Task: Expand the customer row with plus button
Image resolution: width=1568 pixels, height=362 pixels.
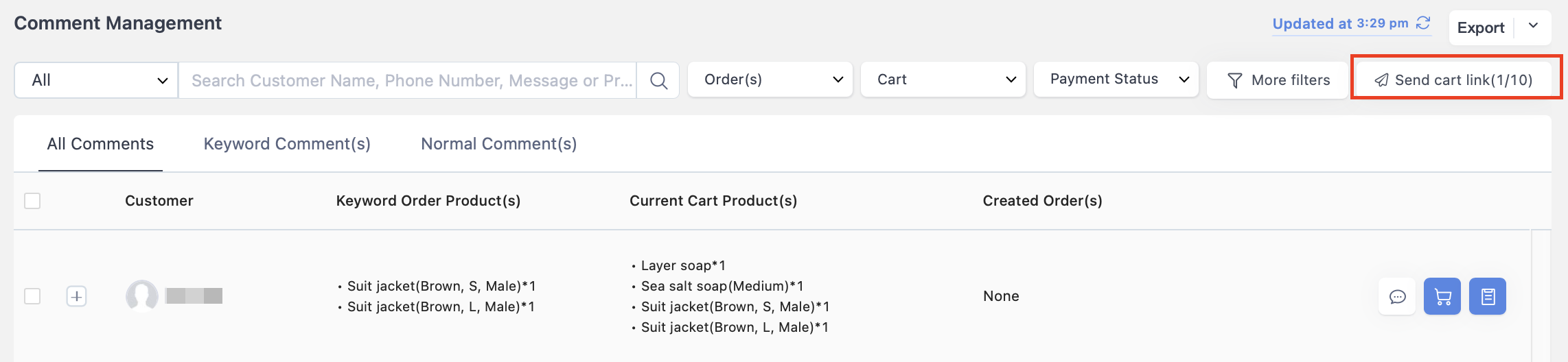Action: [76, 296]
